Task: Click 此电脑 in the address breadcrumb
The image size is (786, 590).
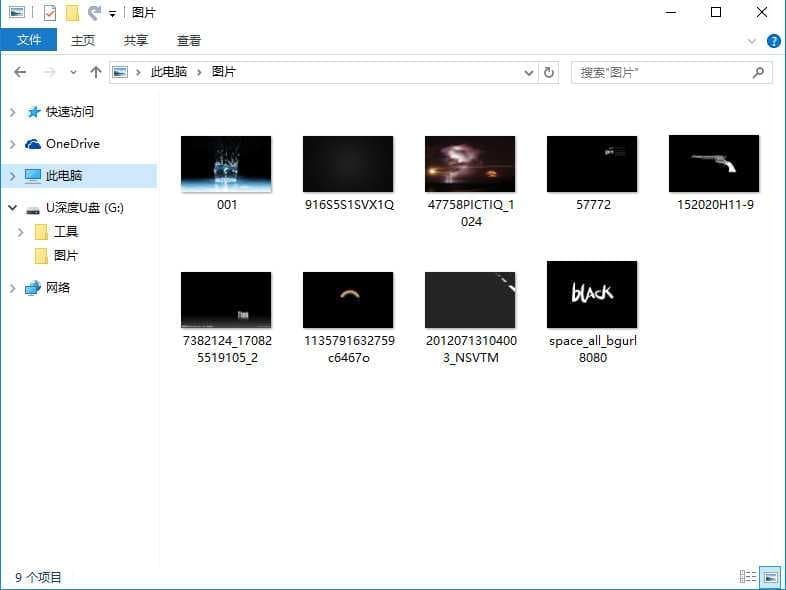Action: tap(168, 72)
